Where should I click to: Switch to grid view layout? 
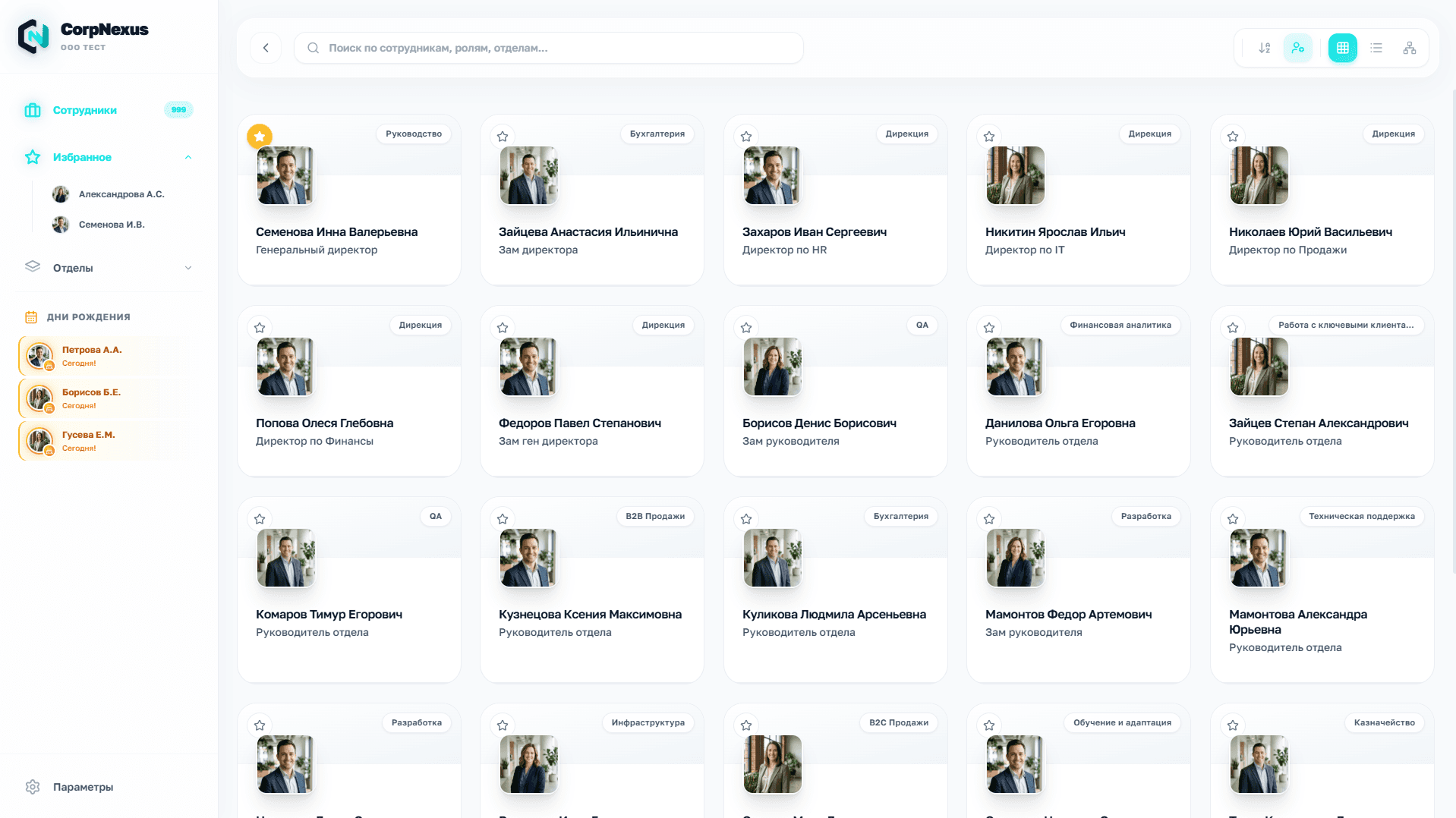click(1342, 48)
